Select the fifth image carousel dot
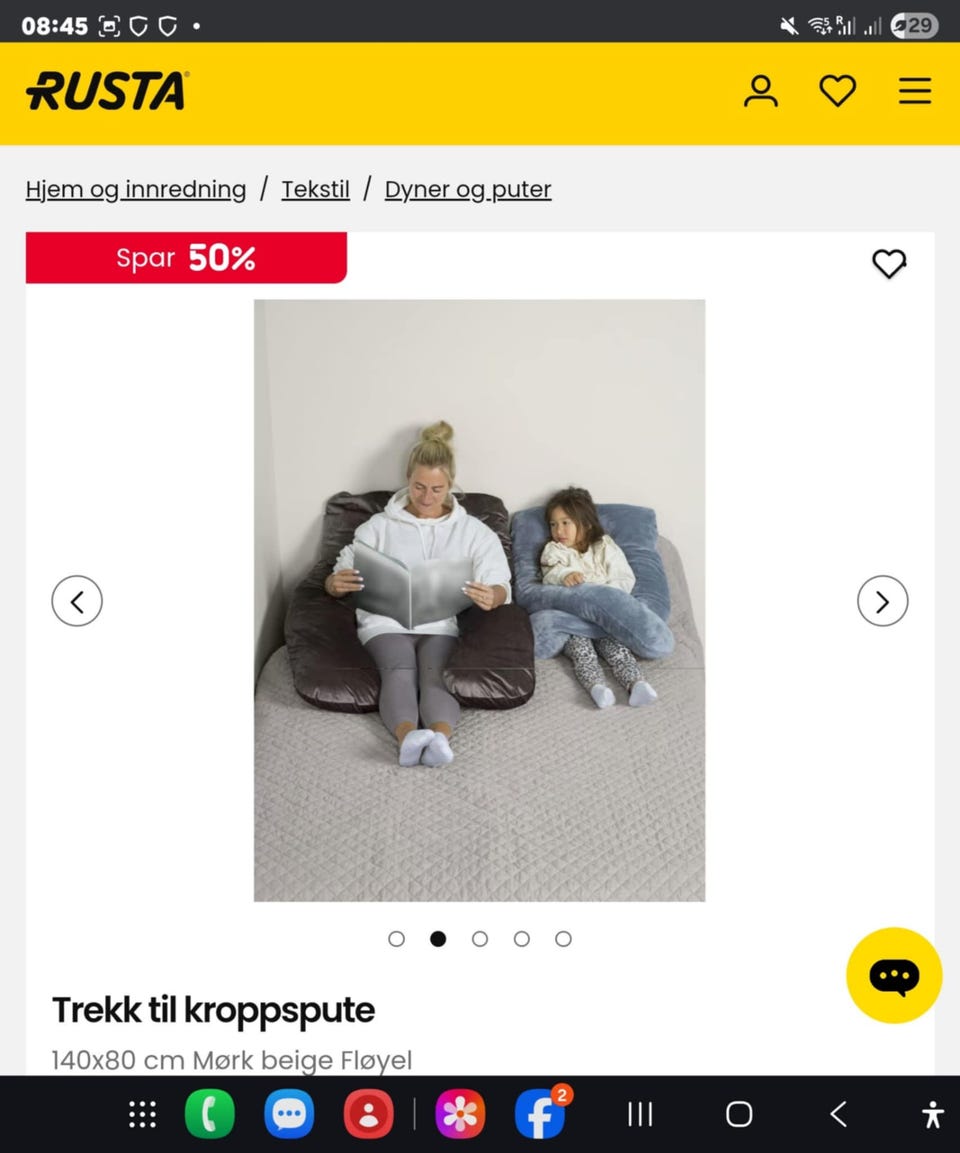960x1153 pixels. pos(563,939)
